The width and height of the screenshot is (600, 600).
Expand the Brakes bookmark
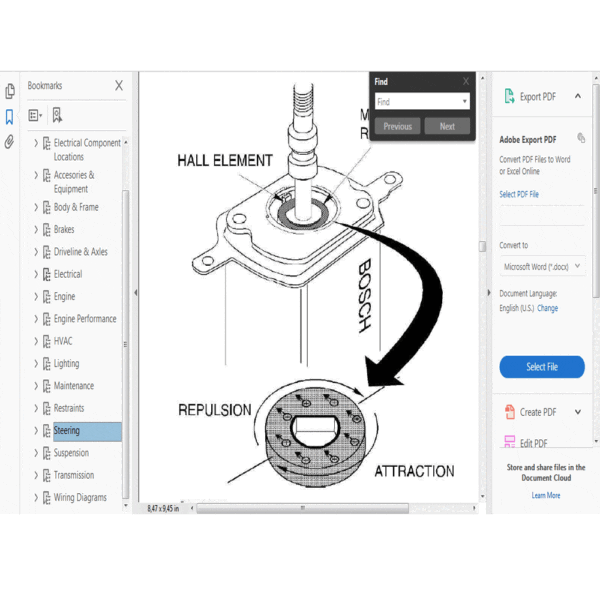coord(36,230)
